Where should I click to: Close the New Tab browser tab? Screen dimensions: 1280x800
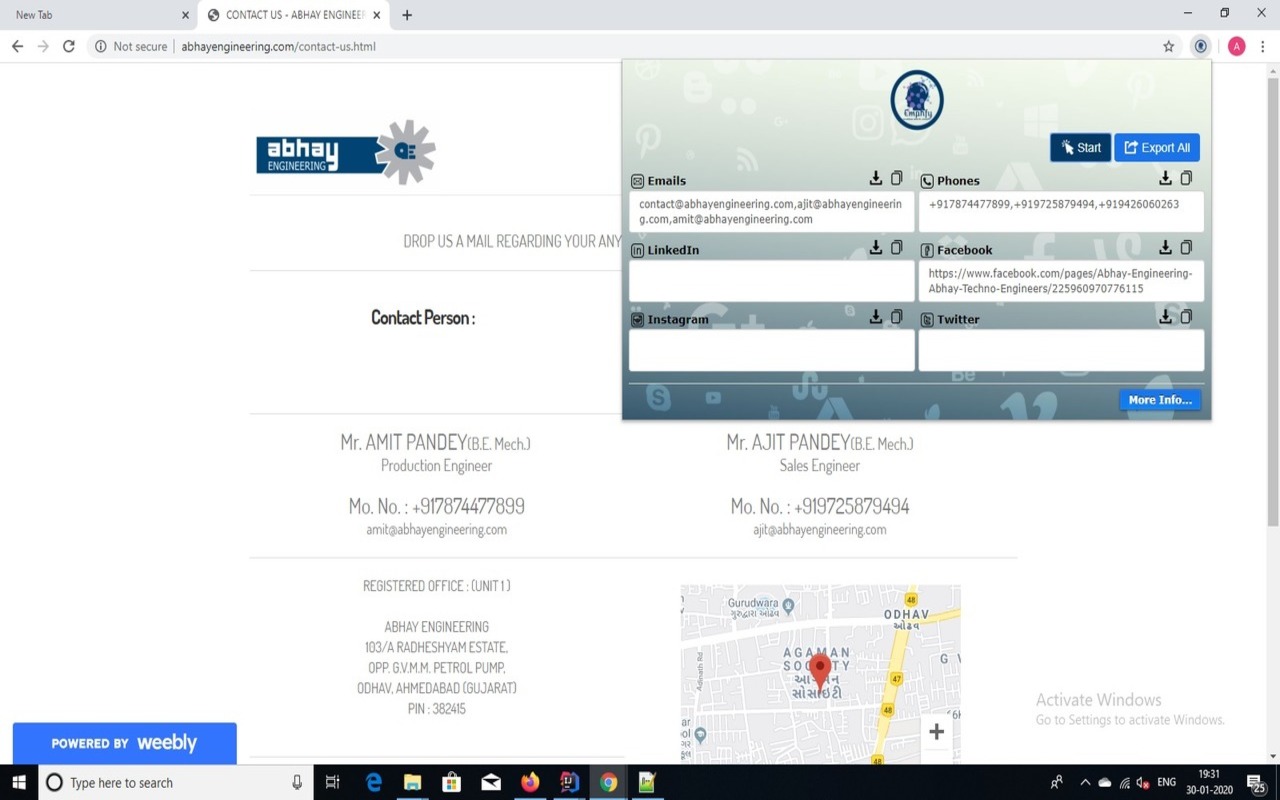185,15
